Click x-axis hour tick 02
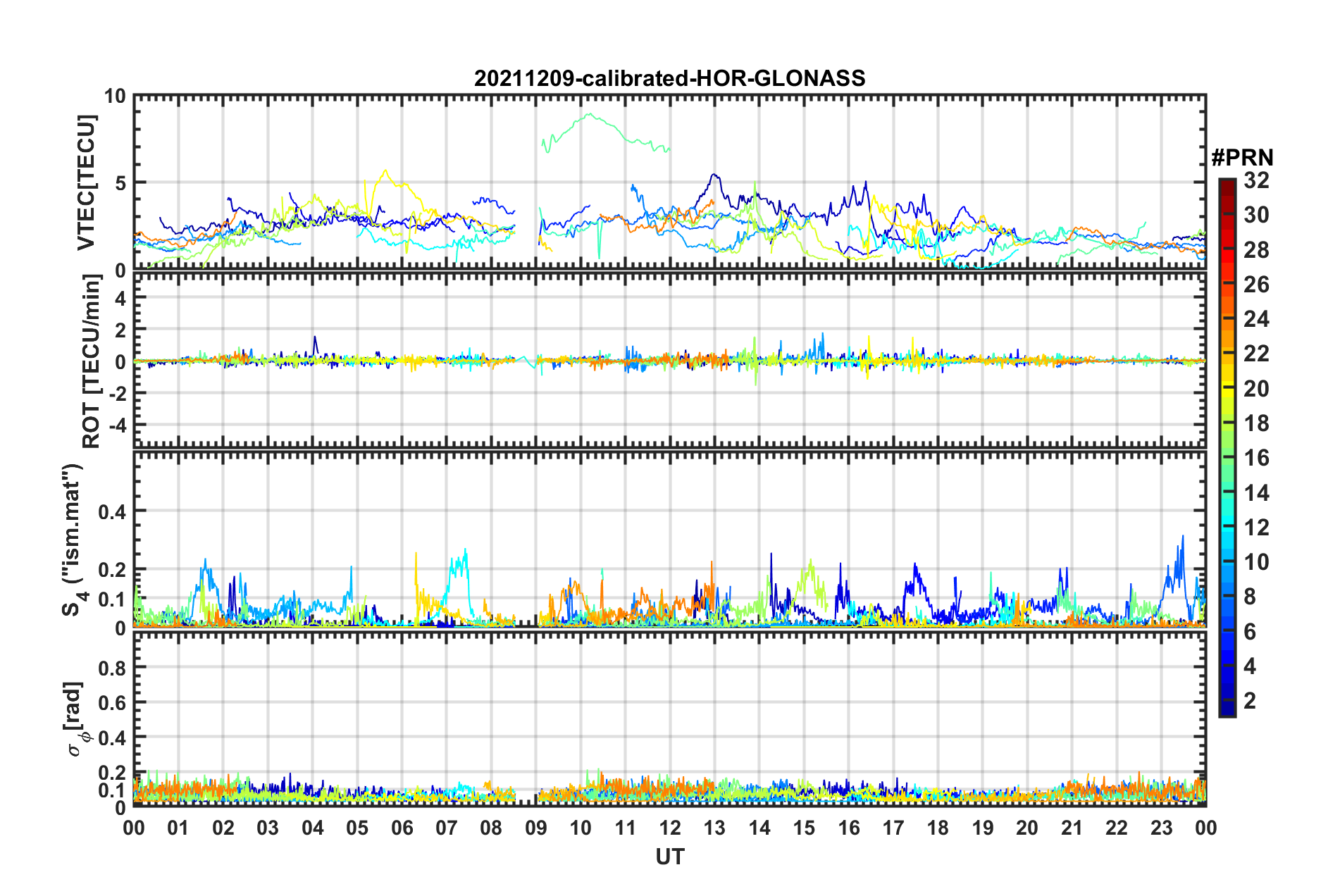This screenshot has width=1340, height=896. pyautogui.click(x=223, y=828)
